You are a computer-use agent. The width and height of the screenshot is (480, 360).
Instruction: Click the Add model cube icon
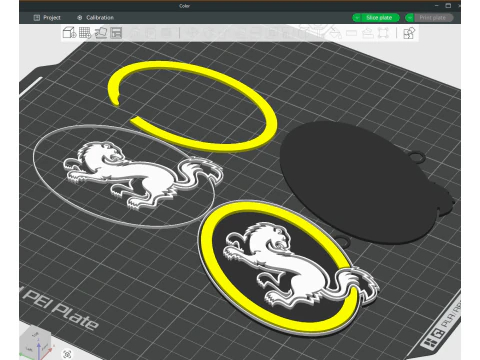pos(69,33)
